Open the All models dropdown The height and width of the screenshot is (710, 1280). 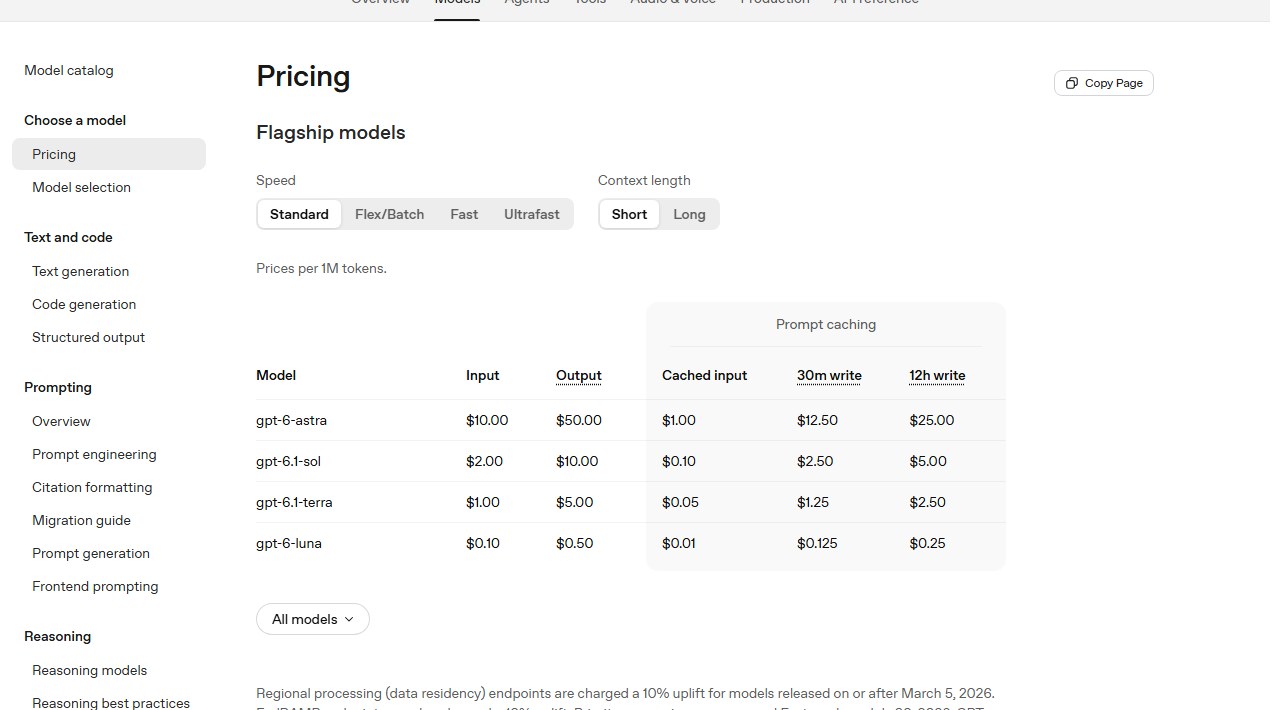pyautogui.click(x=313, y=619)
